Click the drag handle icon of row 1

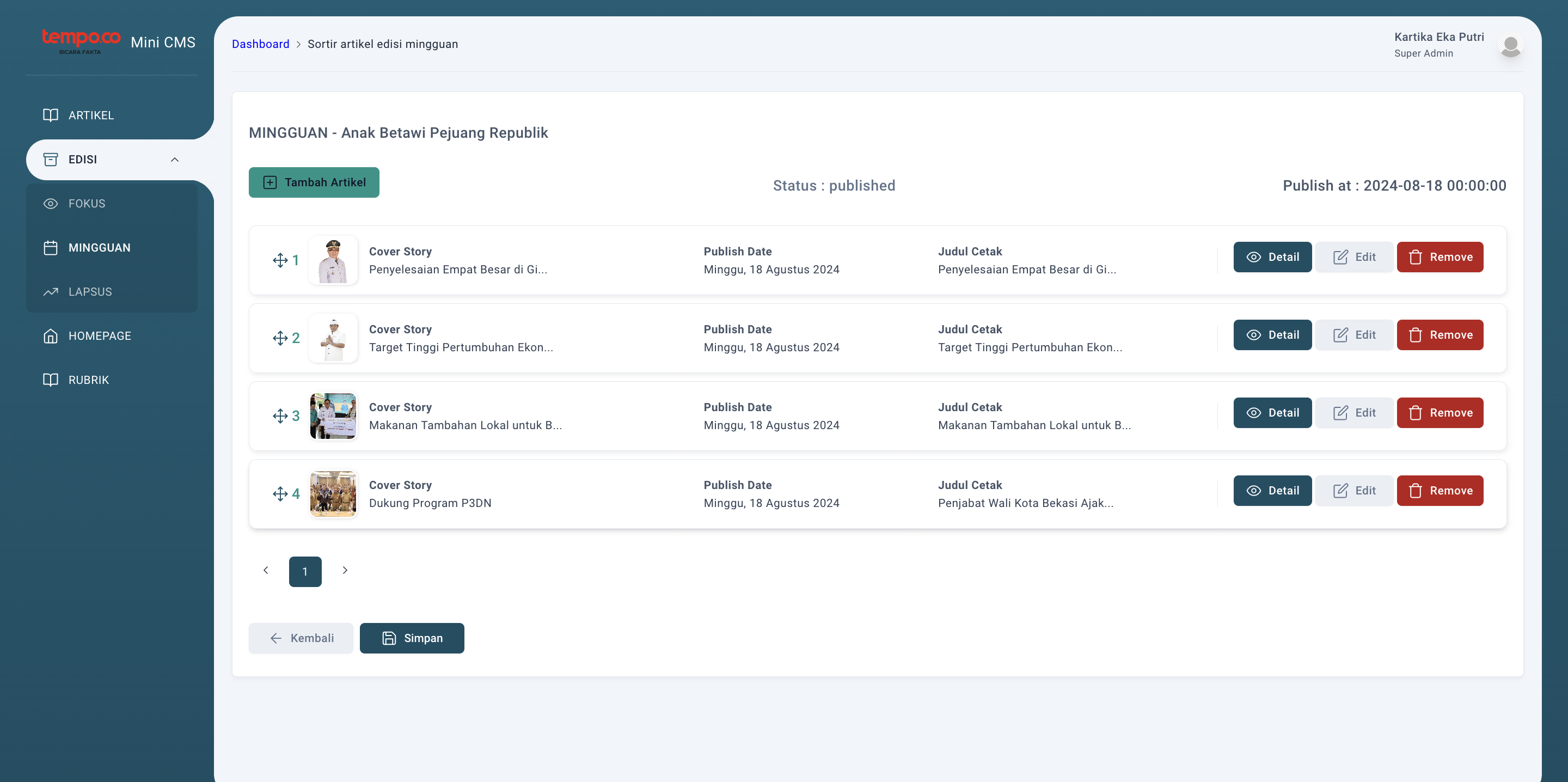click(x=280, y=261)
